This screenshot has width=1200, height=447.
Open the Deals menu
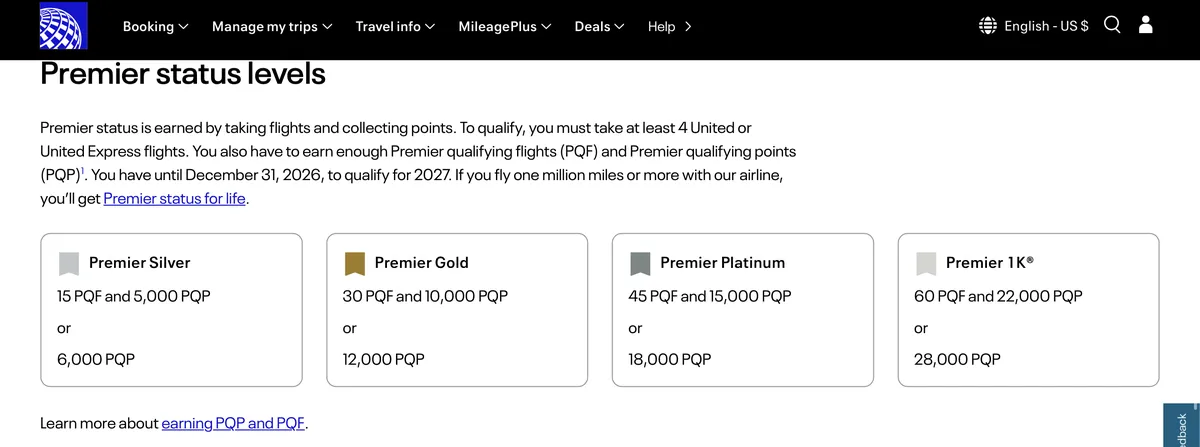coord(599,26)
